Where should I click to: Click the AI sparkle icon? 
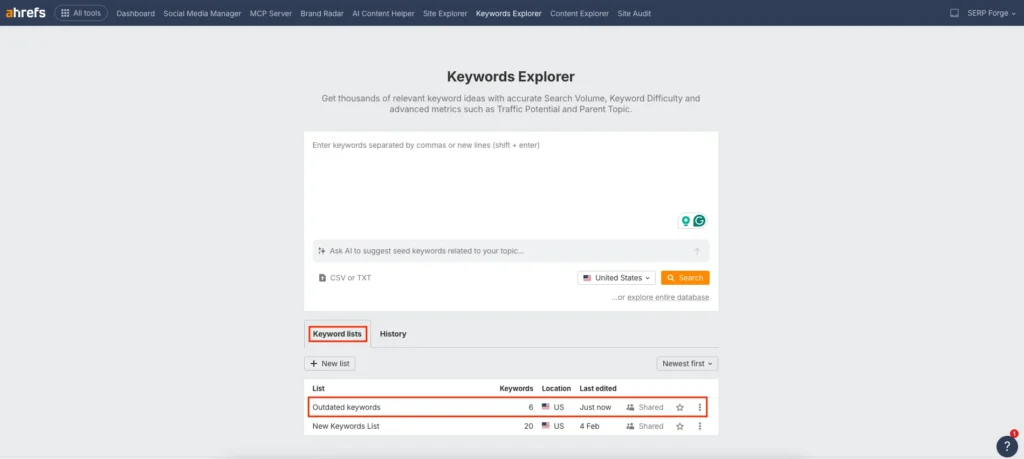[x=321, y=251]
